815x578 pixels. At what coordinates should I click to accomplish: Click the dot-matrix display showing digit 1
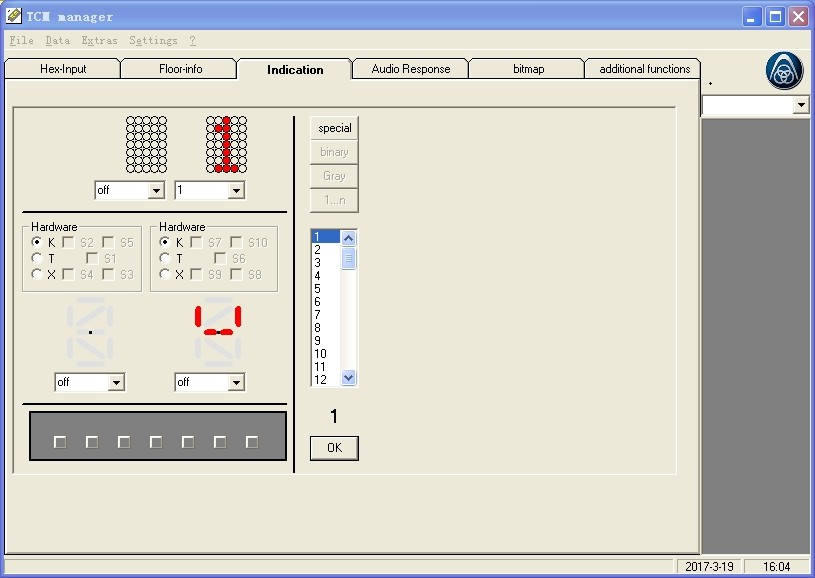pyautogui.click(x=226, y=145)
